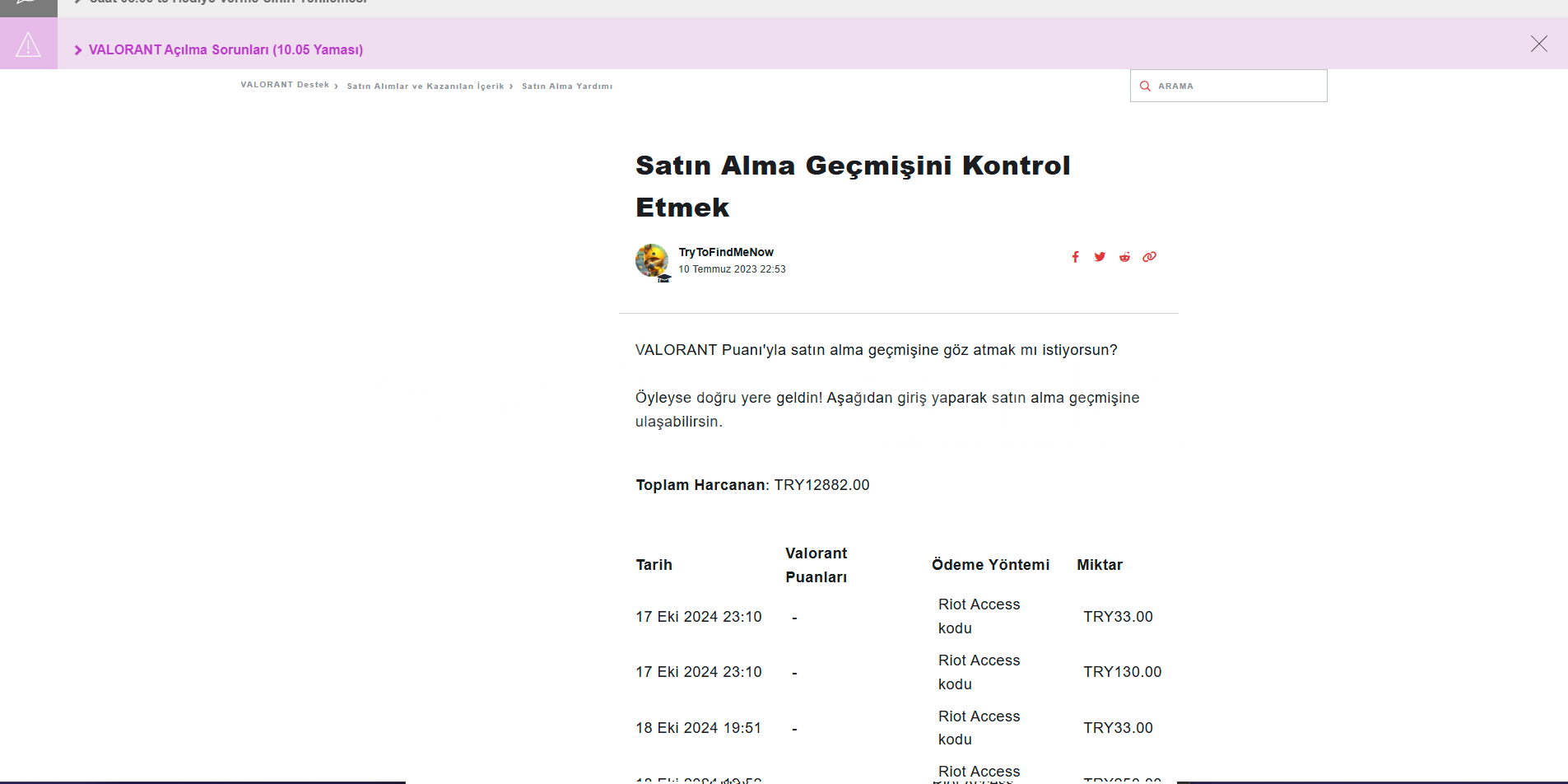Viewport: 1568px width, 784px height.
Task: Click author name TryToFindMeNow
Action: click(726, 252)
